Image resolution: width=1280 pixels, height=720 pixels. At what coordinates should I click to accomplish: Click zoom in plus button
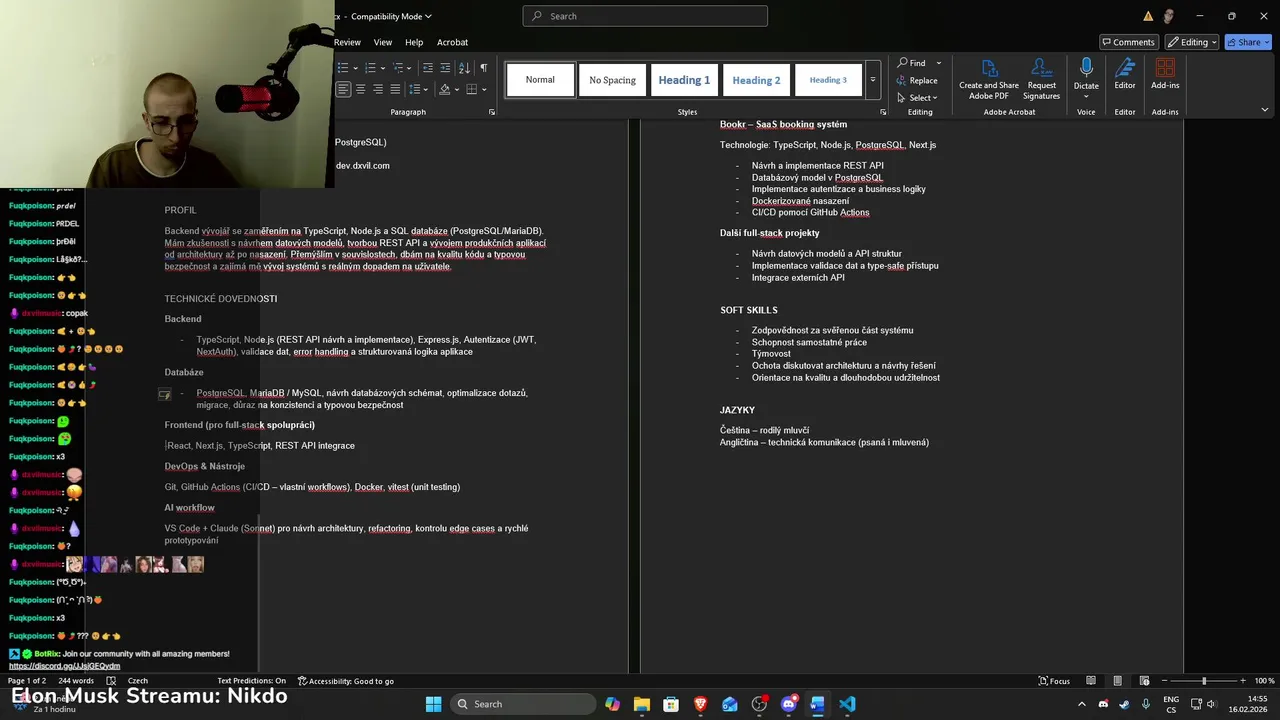coord(1244,681)
